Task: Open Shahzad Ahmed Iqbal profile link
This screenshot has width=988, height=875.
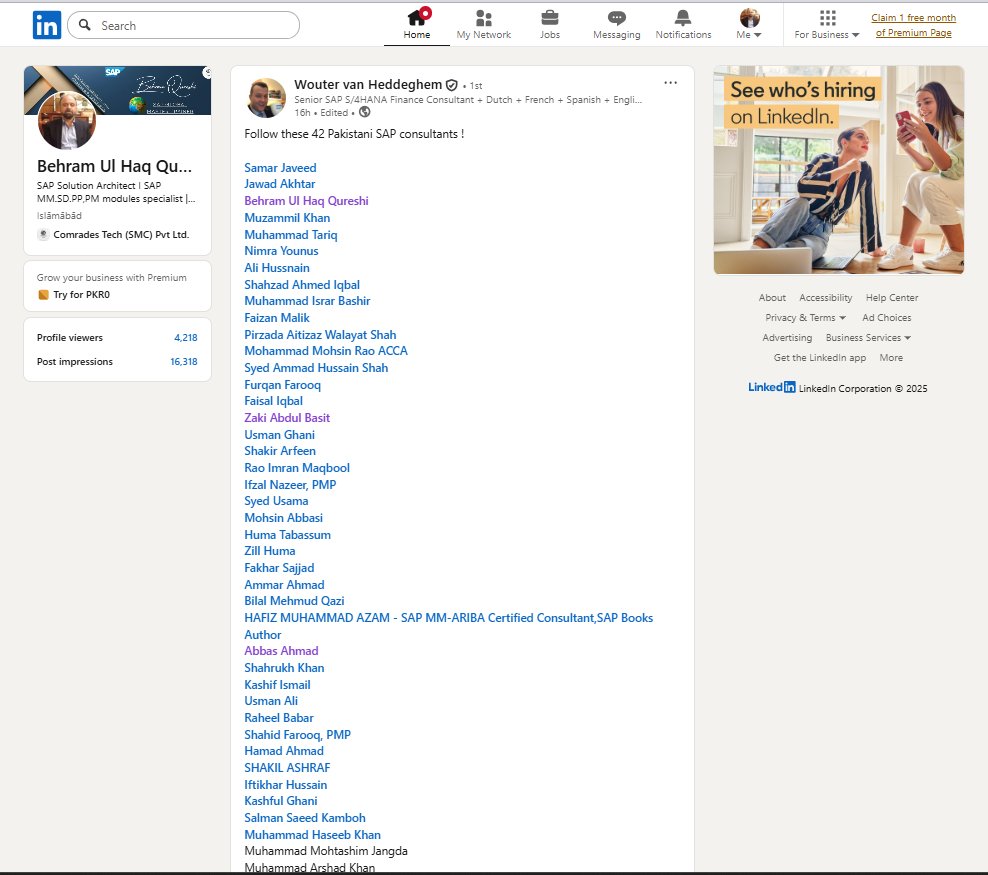Action: click(302, 285)
